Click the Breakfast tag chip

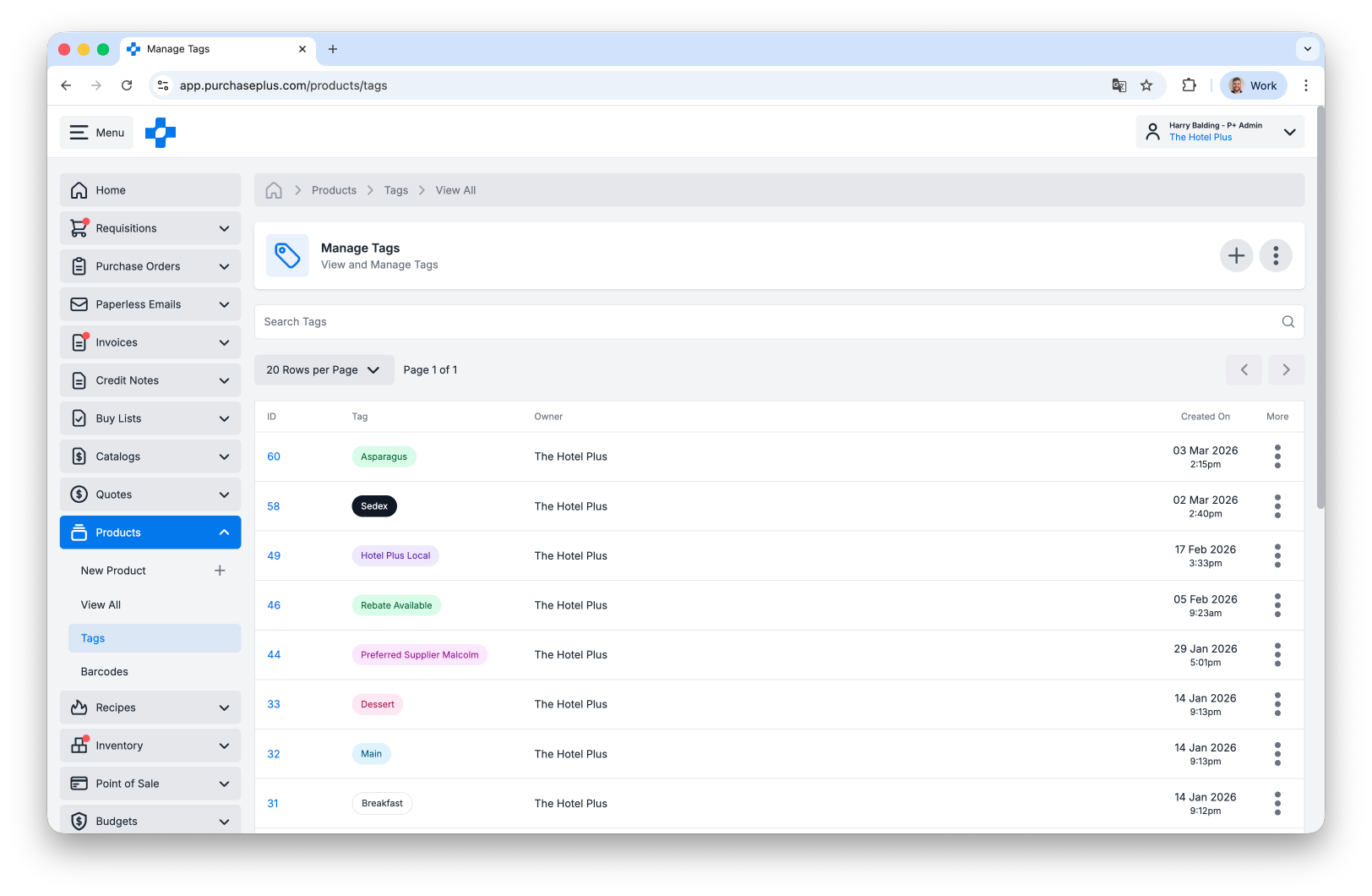382,804
